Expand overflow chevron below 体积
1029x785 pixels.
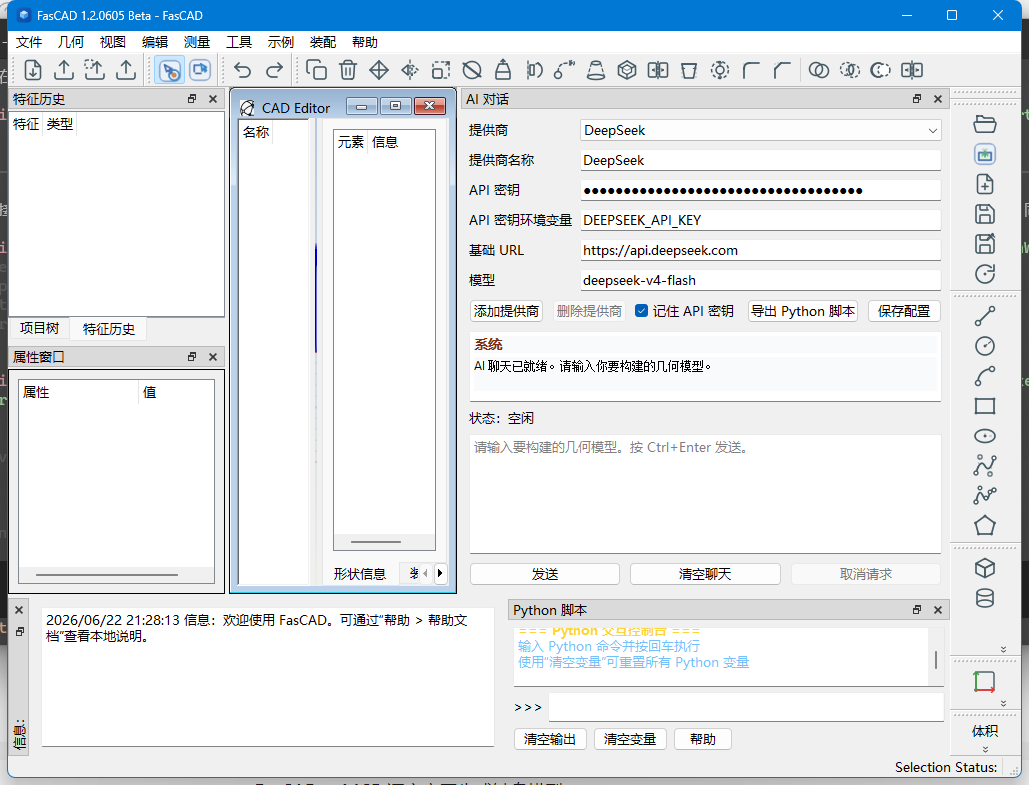pyautogui.click(x=985, y=749)
